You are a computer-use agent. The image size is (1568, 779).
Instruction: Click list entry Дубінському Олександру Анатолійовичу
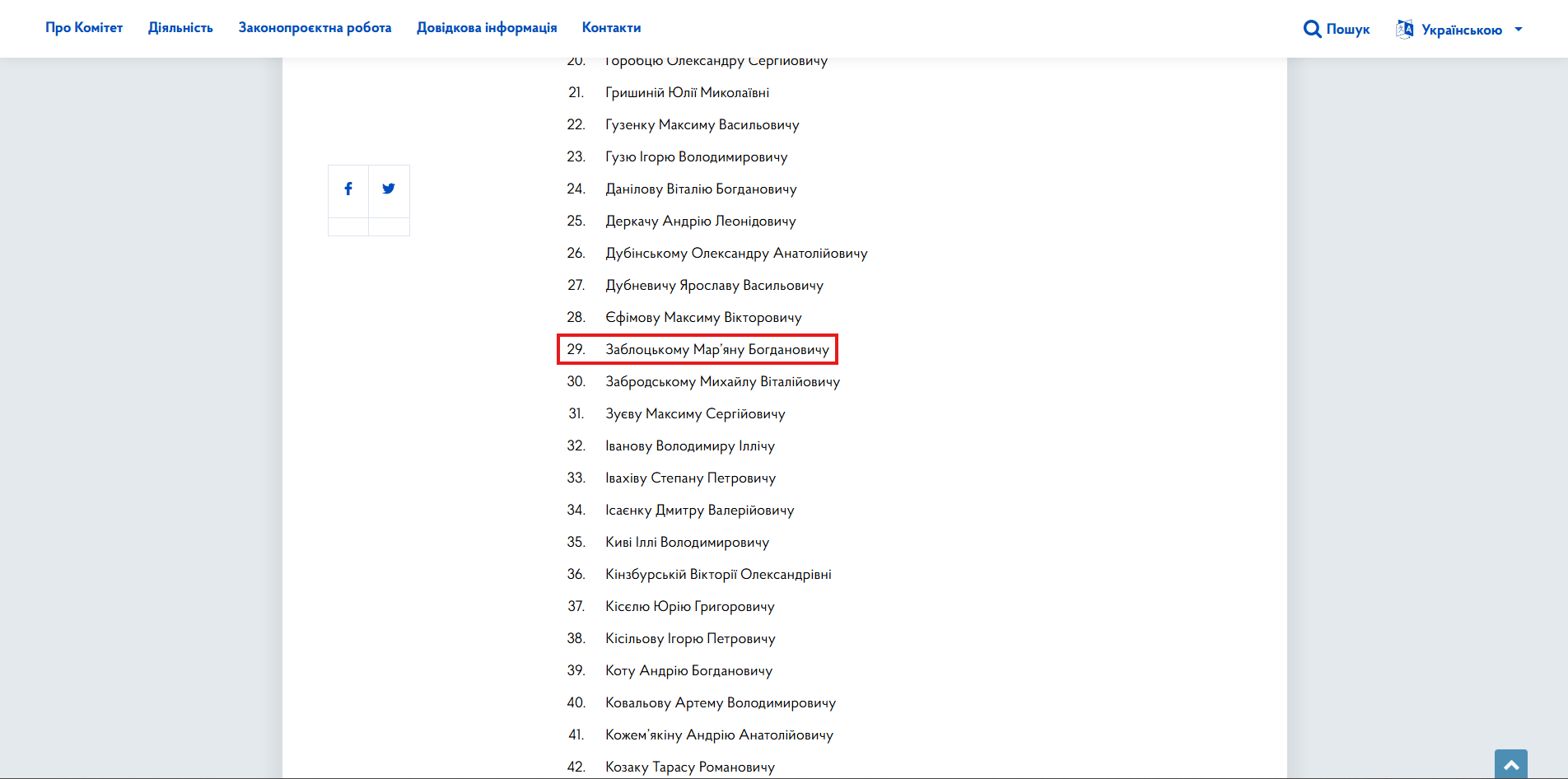[736, 253]
